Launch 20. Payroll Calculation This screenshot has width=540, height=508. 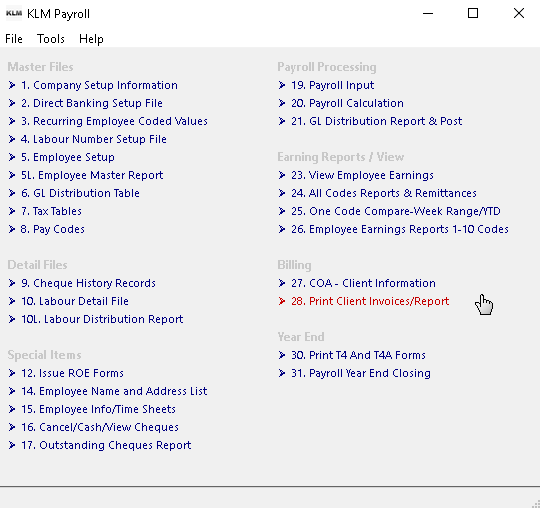click(x=347, y=103)
